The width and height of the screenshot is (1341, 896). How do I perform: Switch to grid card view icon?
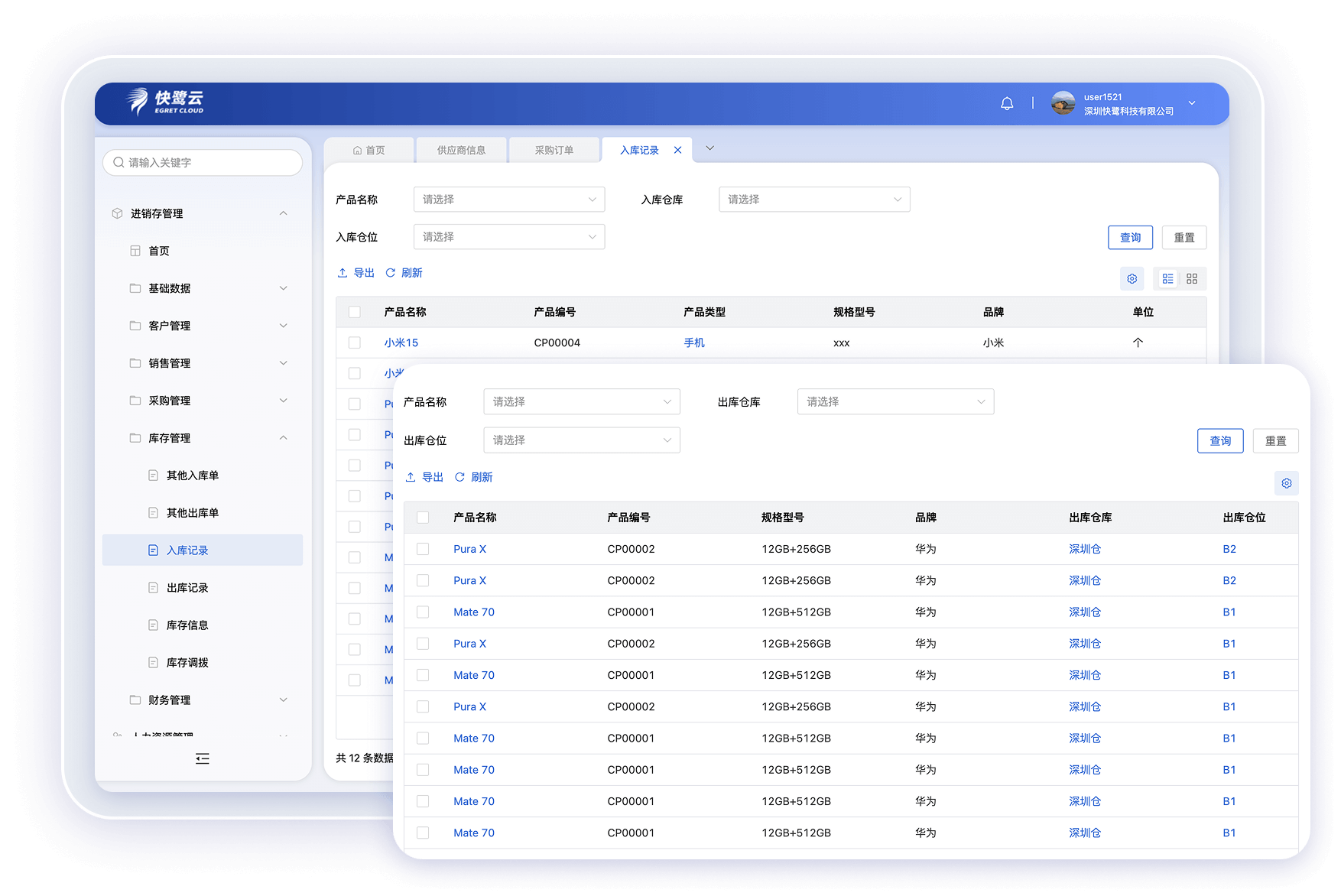click(x=1192, y=279)
